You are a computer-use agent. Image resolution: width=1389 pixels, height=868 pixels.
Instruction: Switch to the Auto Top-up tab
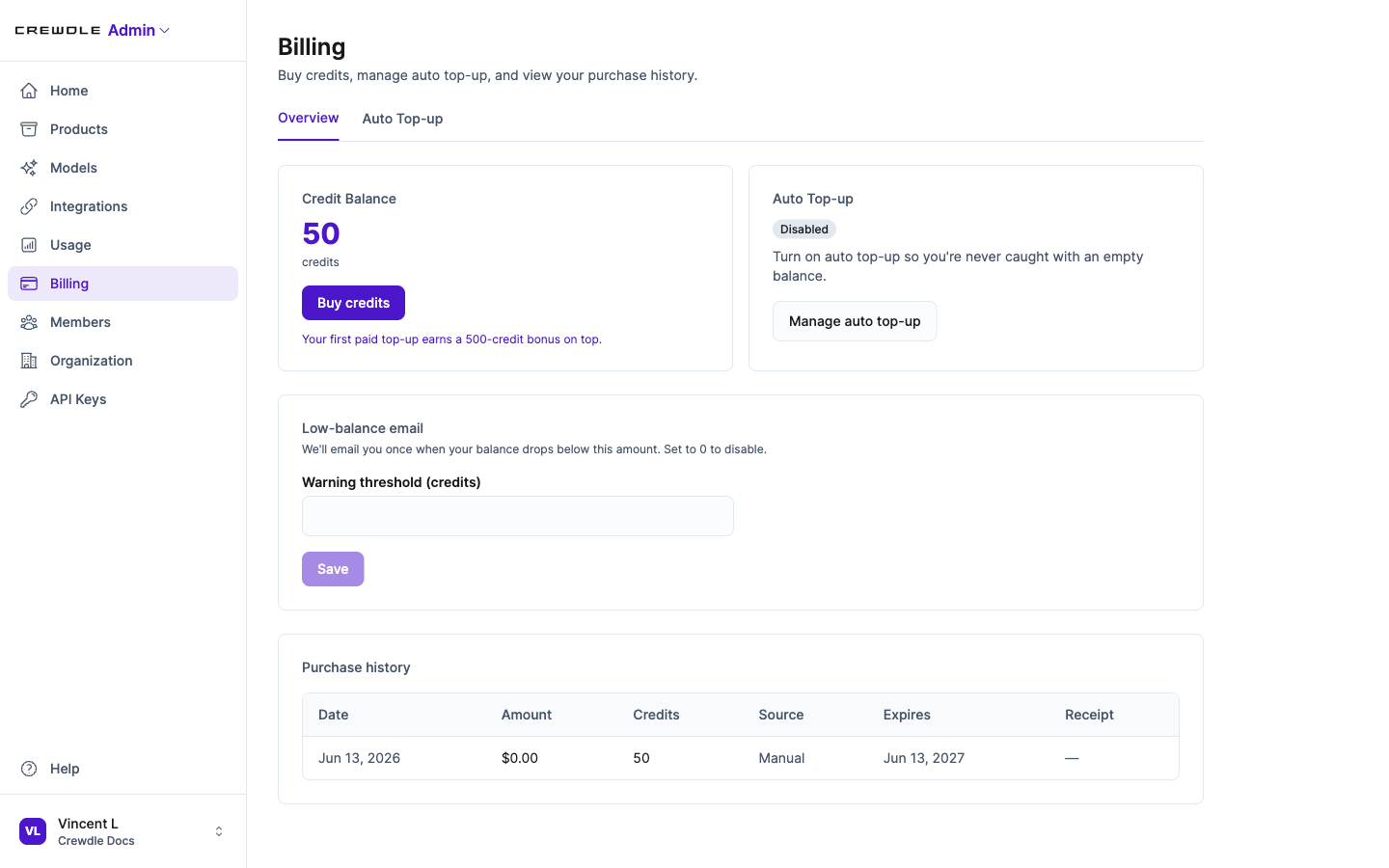pyautogui.click(x=402, y=119)
